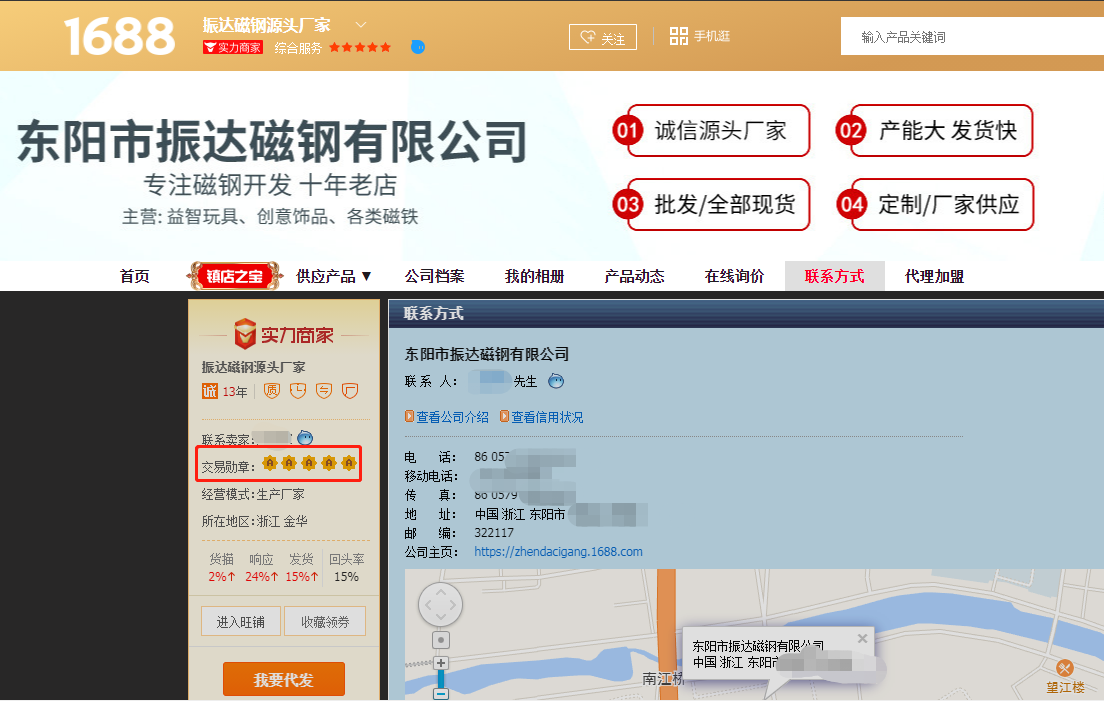Click the 关注 follow button
This screenshot has width=1104, height=701.
603,37
